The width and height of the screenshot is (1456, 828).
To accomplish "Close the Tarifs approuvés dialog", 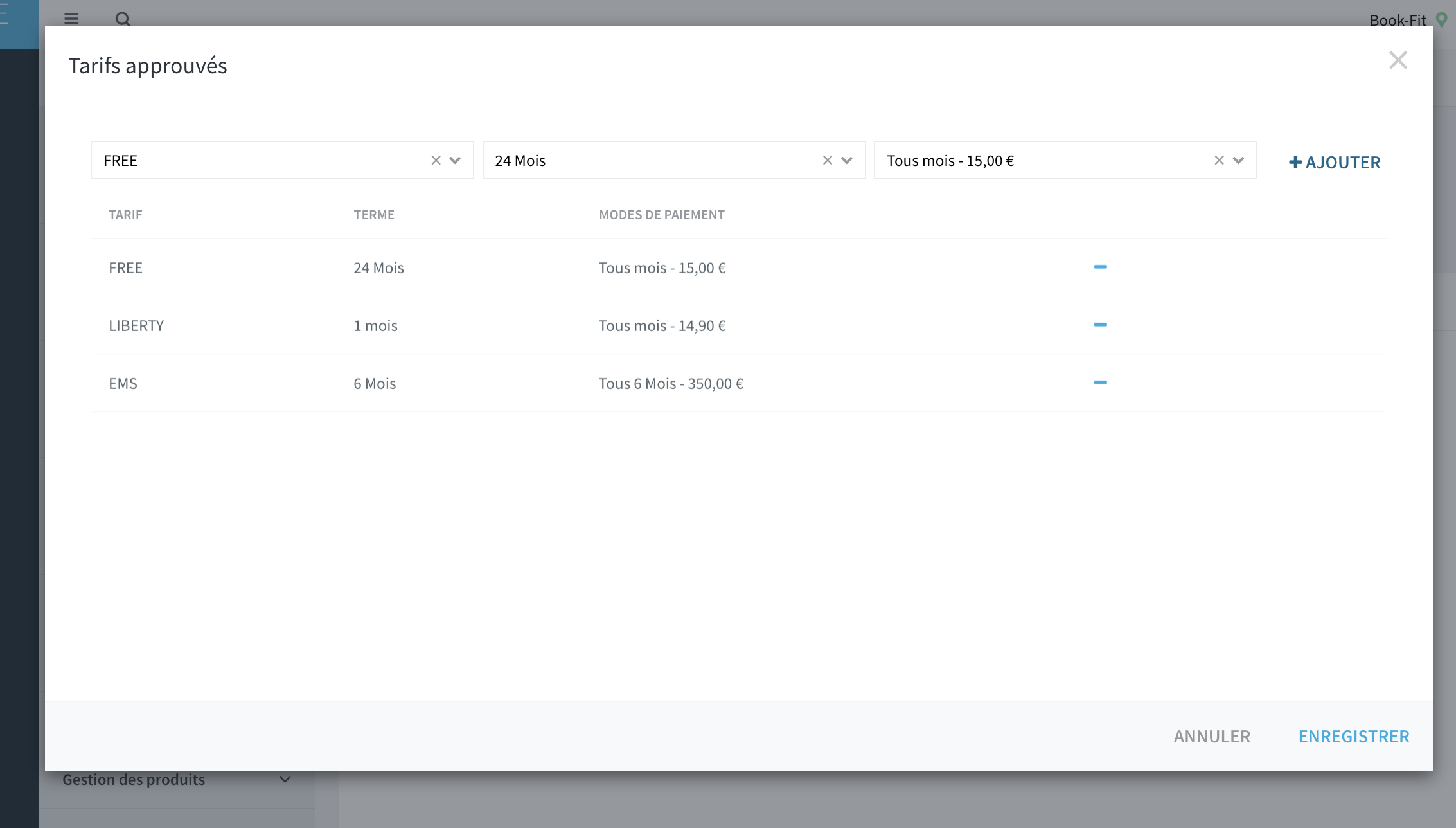I will pyautogui.click(x=1398, y=60).
